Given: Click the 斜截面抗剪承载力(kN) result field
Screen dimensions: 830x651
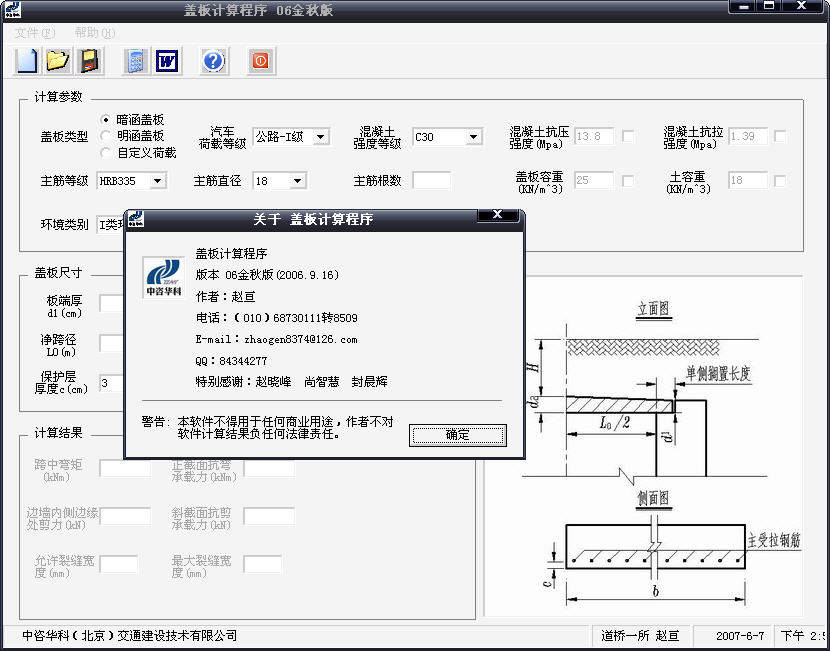Looking at the screenshot, I should coord(269,517).
